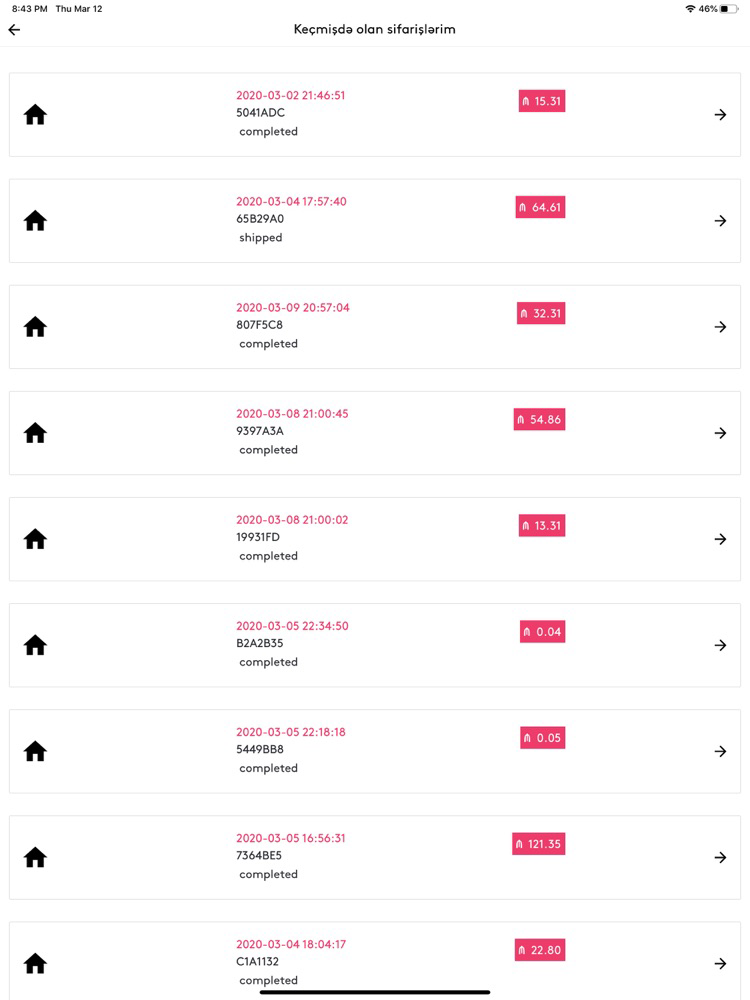Click home icon for order 19931FD

point(35,539)
